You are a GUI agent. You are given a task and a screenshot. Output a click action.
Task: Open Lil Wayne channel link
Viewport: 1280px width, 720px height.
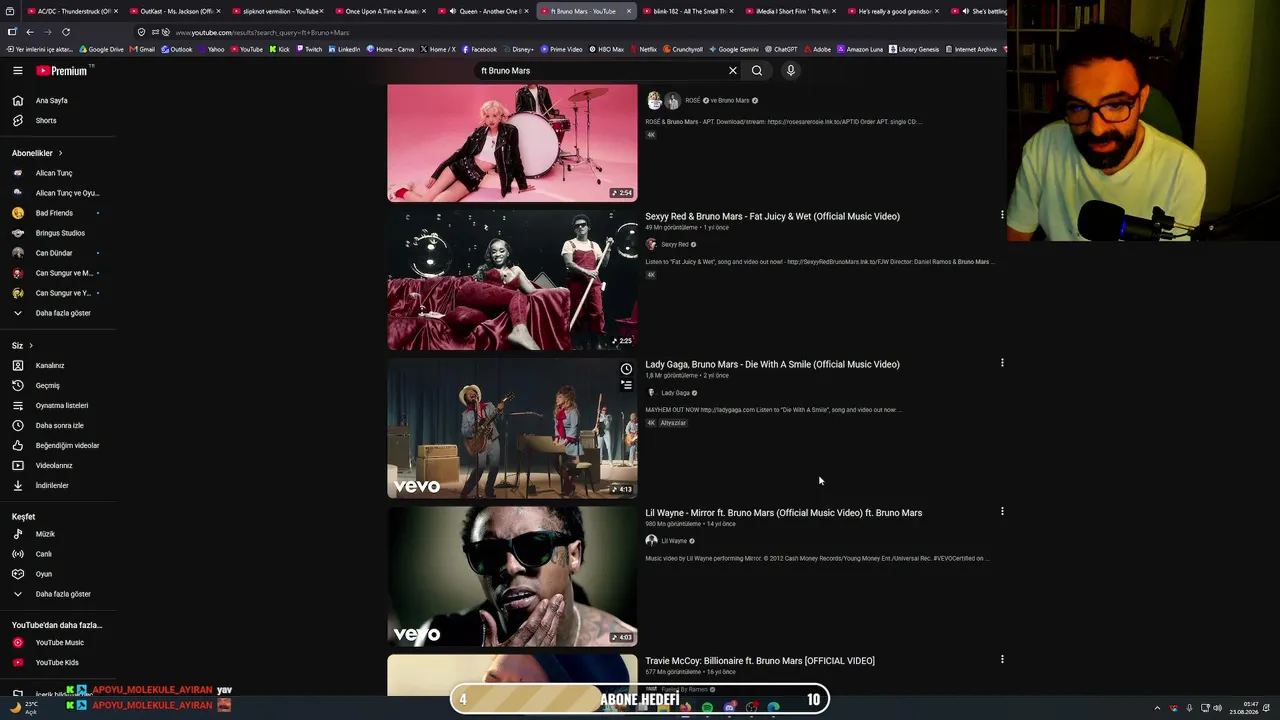pos(674,541)
